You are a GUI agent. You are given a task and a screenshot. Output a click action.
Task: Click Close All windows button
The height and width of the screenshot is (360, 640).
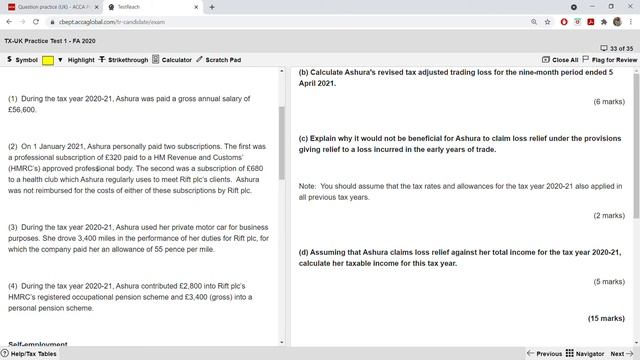tap(560, 60)
